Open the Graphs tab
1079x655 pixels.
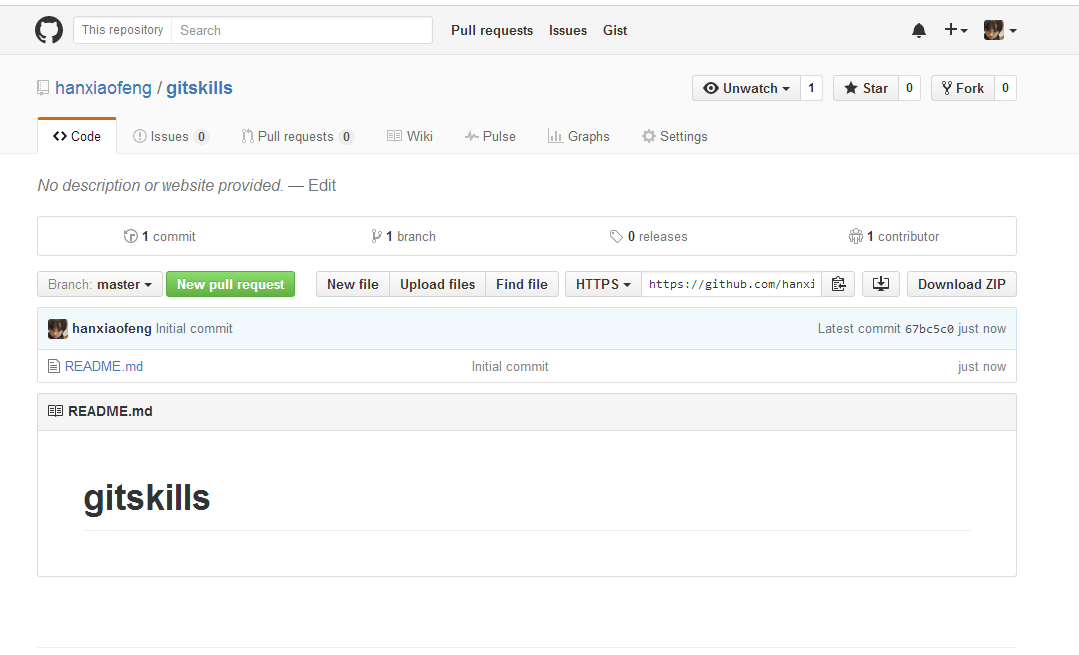[x=579, y=136]
